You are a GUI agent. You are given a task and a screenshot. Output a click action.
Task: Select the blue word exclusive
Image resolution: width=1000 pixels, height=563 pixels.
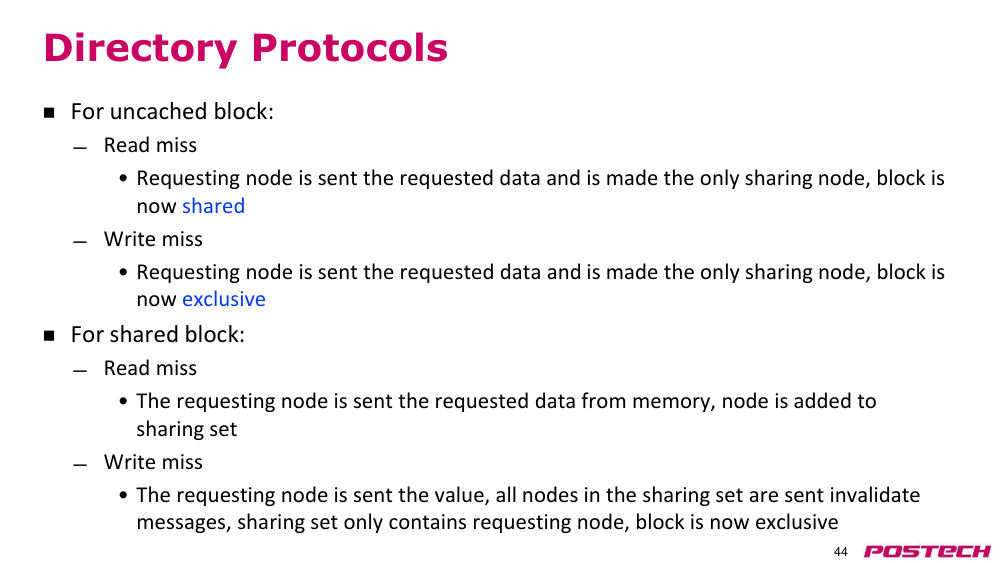pos(224,299)
